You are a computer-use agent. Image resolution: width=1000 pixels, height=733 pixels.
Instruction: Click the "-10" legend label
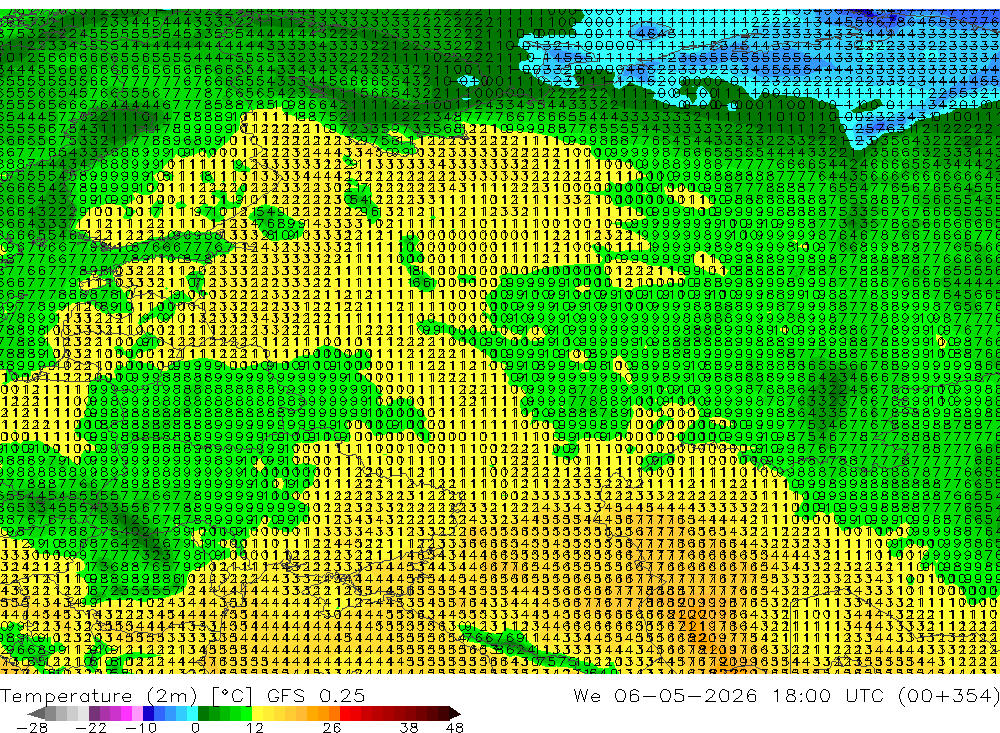click(x=141, y=728)
